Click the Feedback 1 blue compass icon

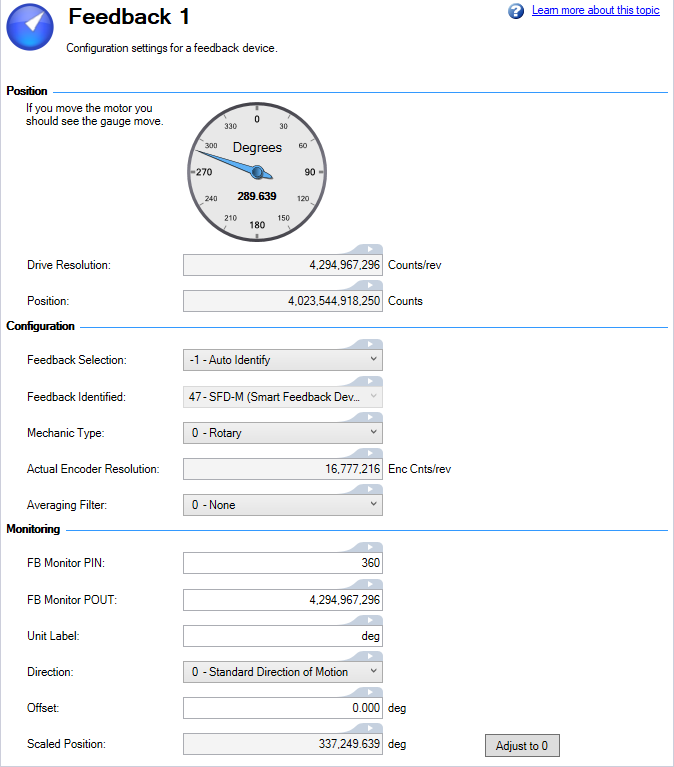click(x=30, y=27)
